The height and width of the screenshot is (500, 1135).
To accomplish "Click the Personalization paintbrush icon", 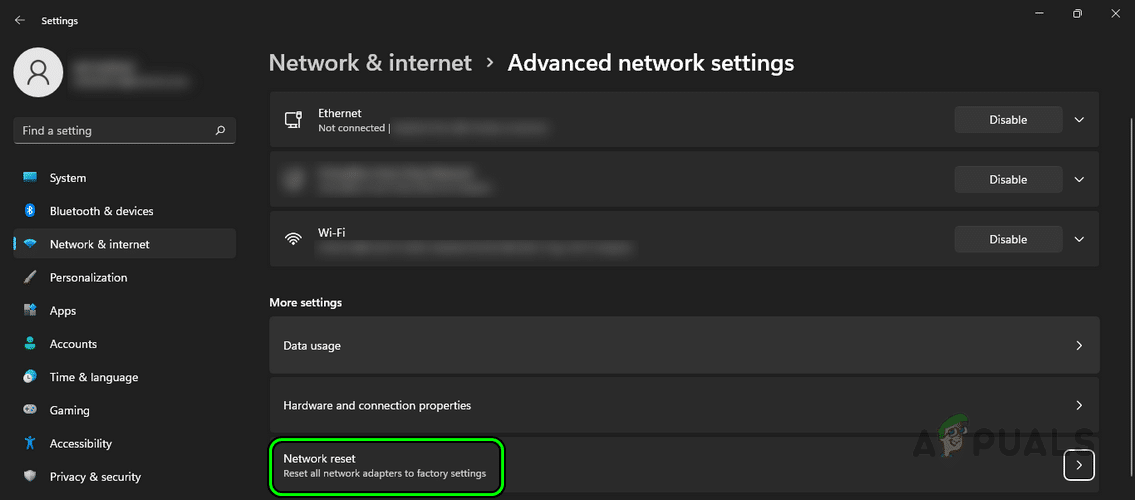I will pyautogui.click(x=30, y=277).
